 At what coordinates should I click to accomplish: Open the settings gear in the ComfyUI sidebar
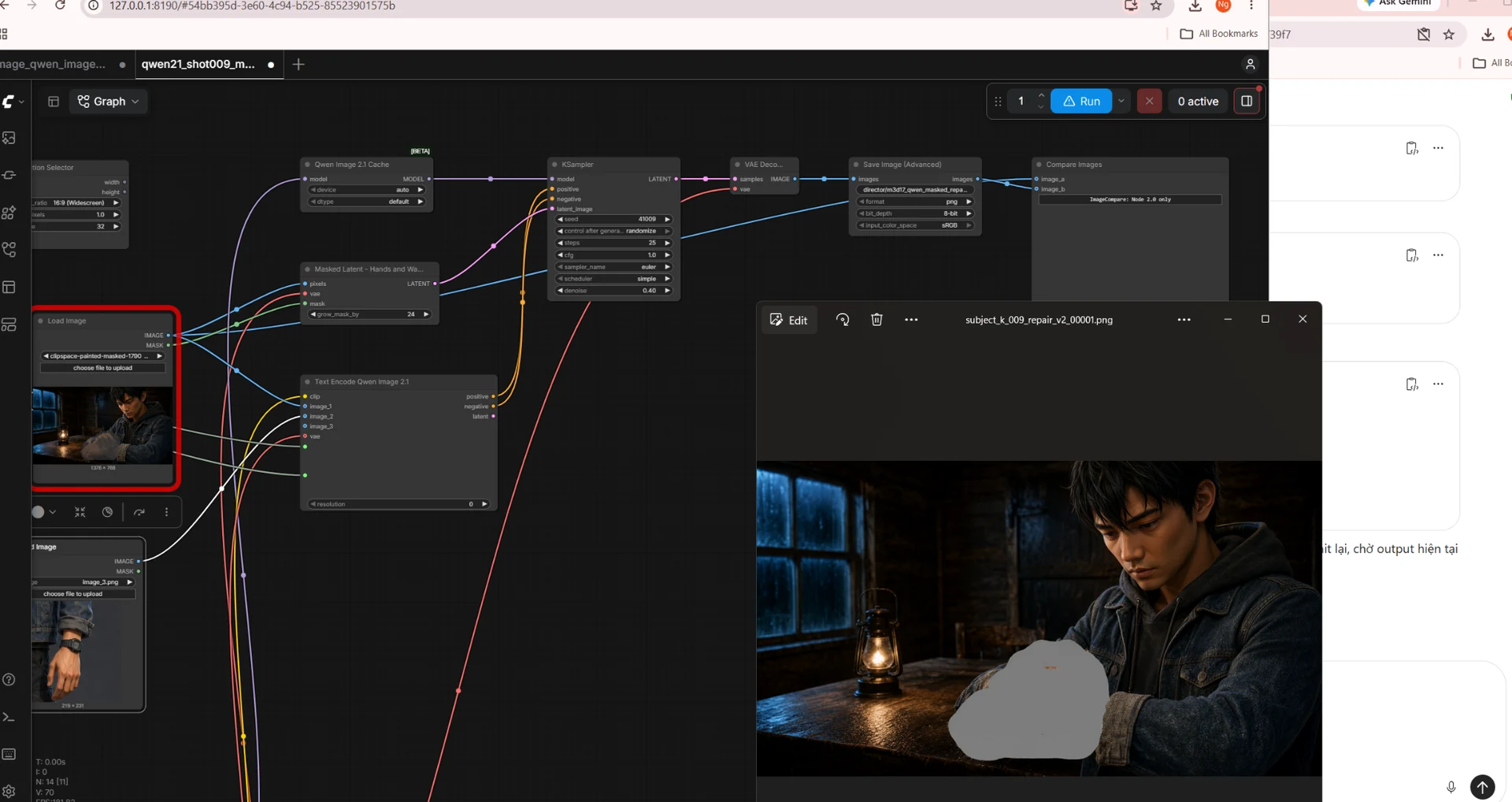coord(9,792)
